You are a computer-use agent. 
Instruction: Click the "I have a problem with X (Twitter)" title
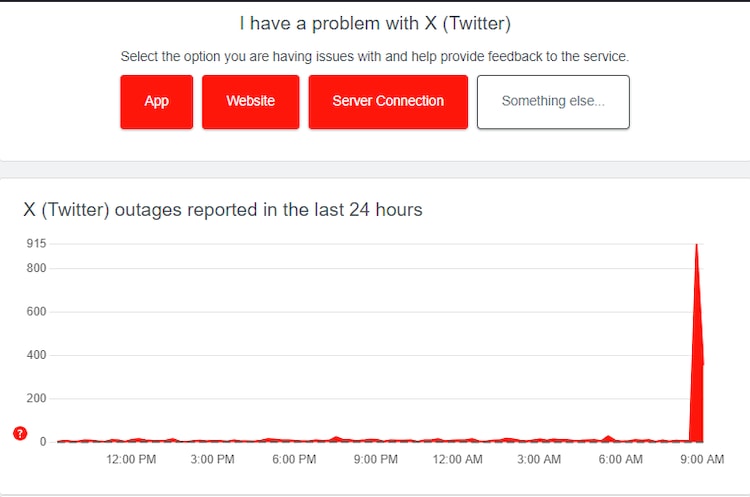[x=375, y=23]
